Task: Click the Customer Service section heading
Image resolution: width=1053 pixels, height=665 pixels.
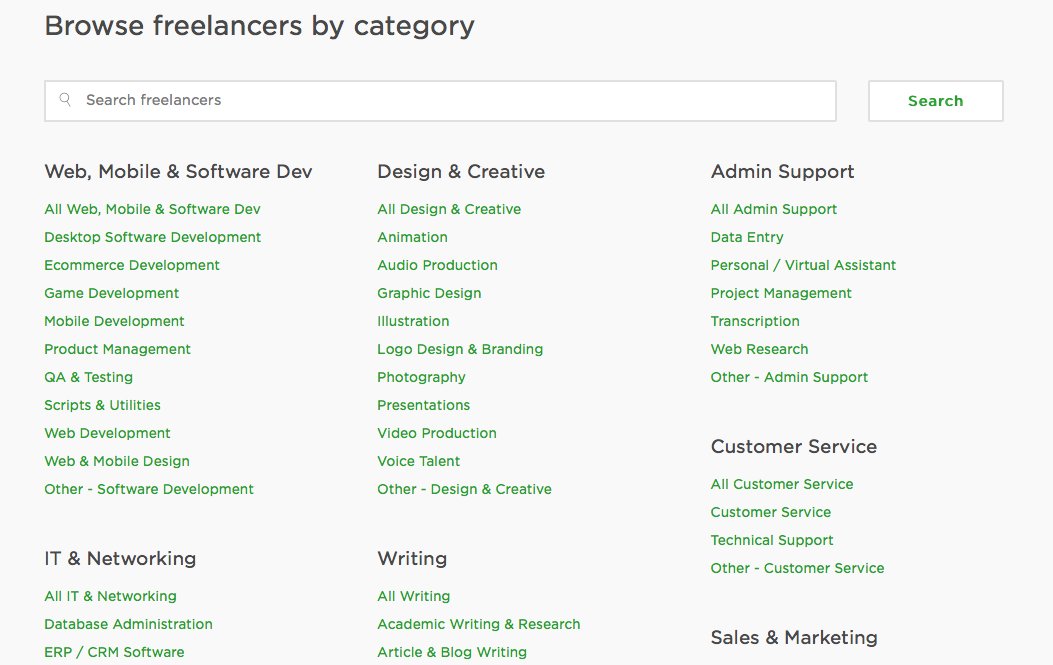Action: (794, 447)
